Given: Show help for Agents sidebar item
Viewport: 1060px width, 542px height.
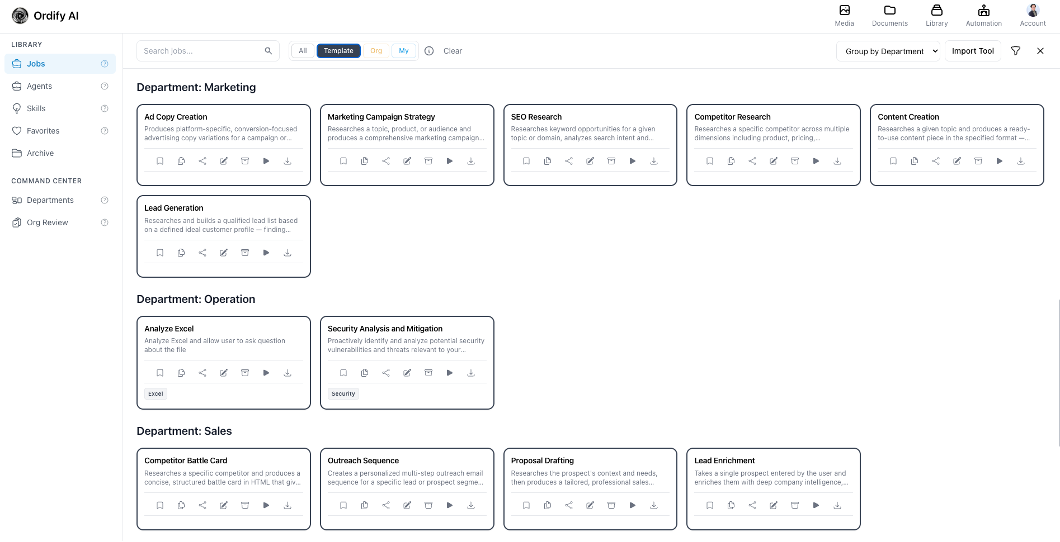Looking at the screenshot, I should coord(105,87).
